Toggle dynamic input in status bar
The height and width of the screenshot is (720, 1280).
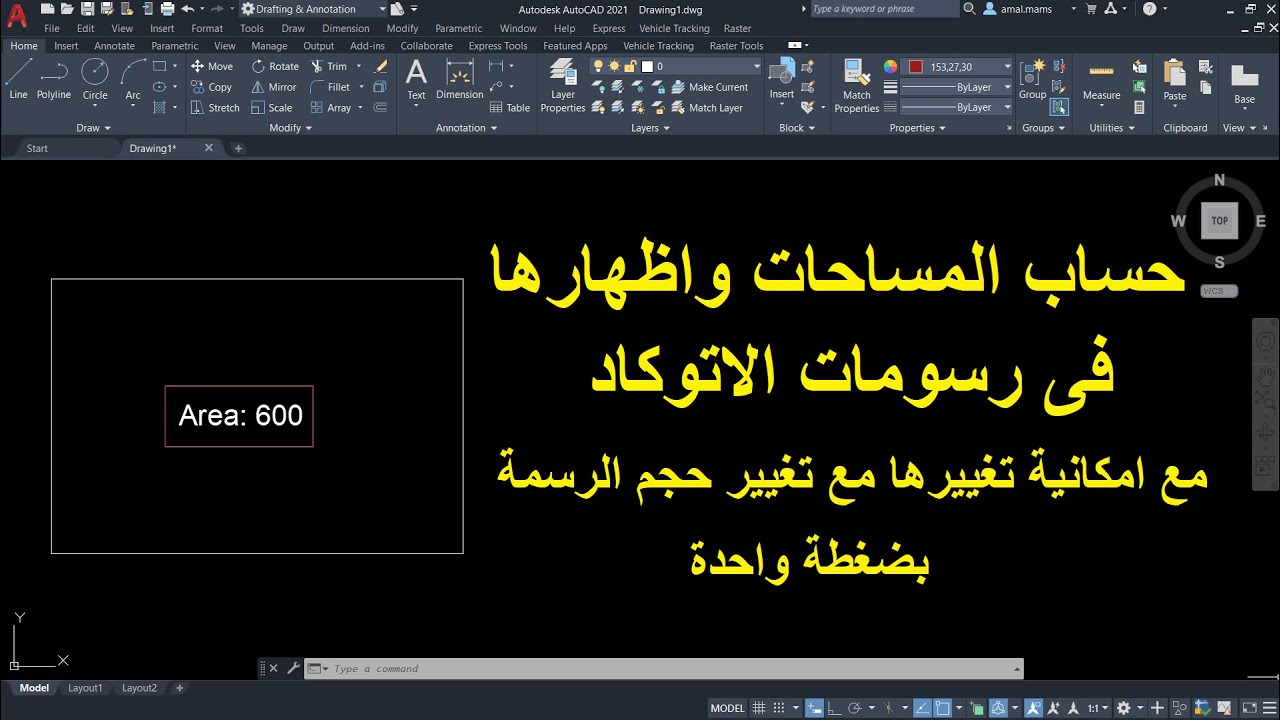(x=814, y=708)
